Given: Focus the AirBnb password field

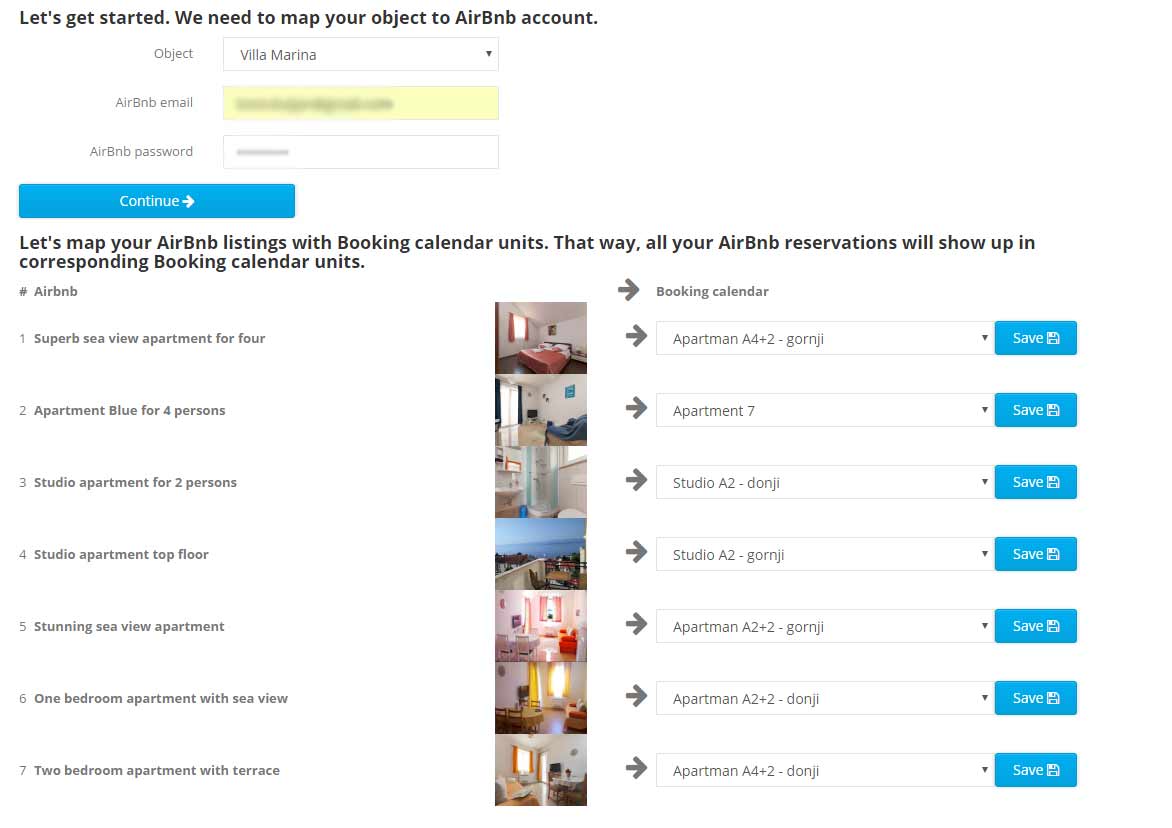Looking at the screenshot, I should (361, 152).
